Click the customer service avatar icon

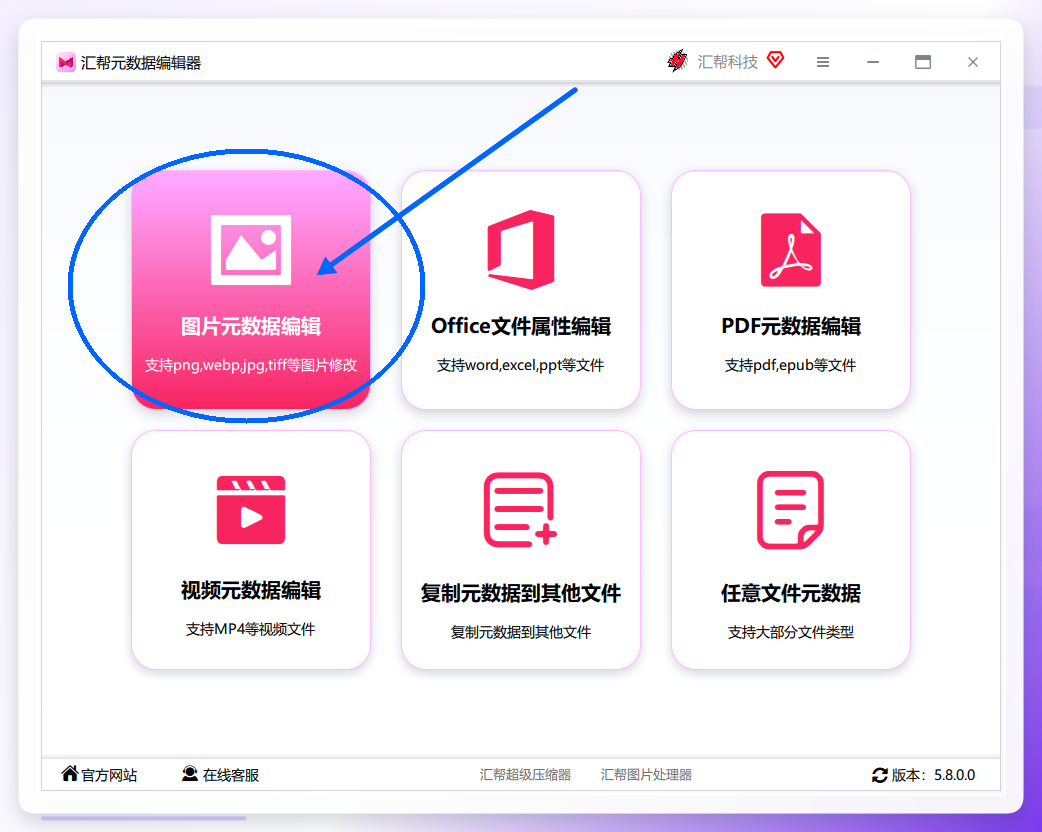190,774
